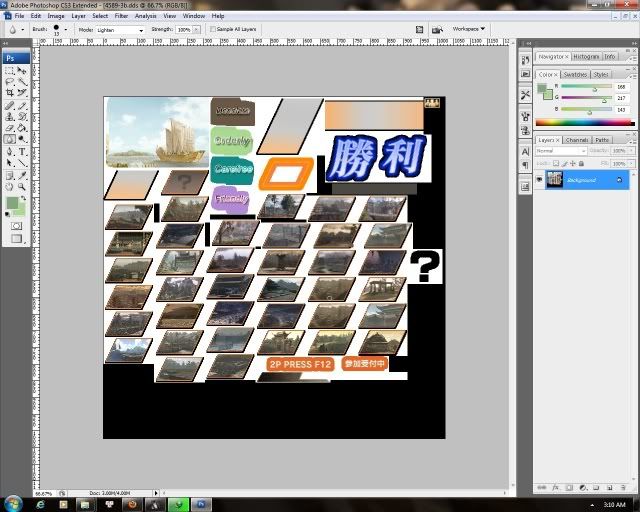Click the Windows Start button
The image size is (640, 512).
(13, 504)
